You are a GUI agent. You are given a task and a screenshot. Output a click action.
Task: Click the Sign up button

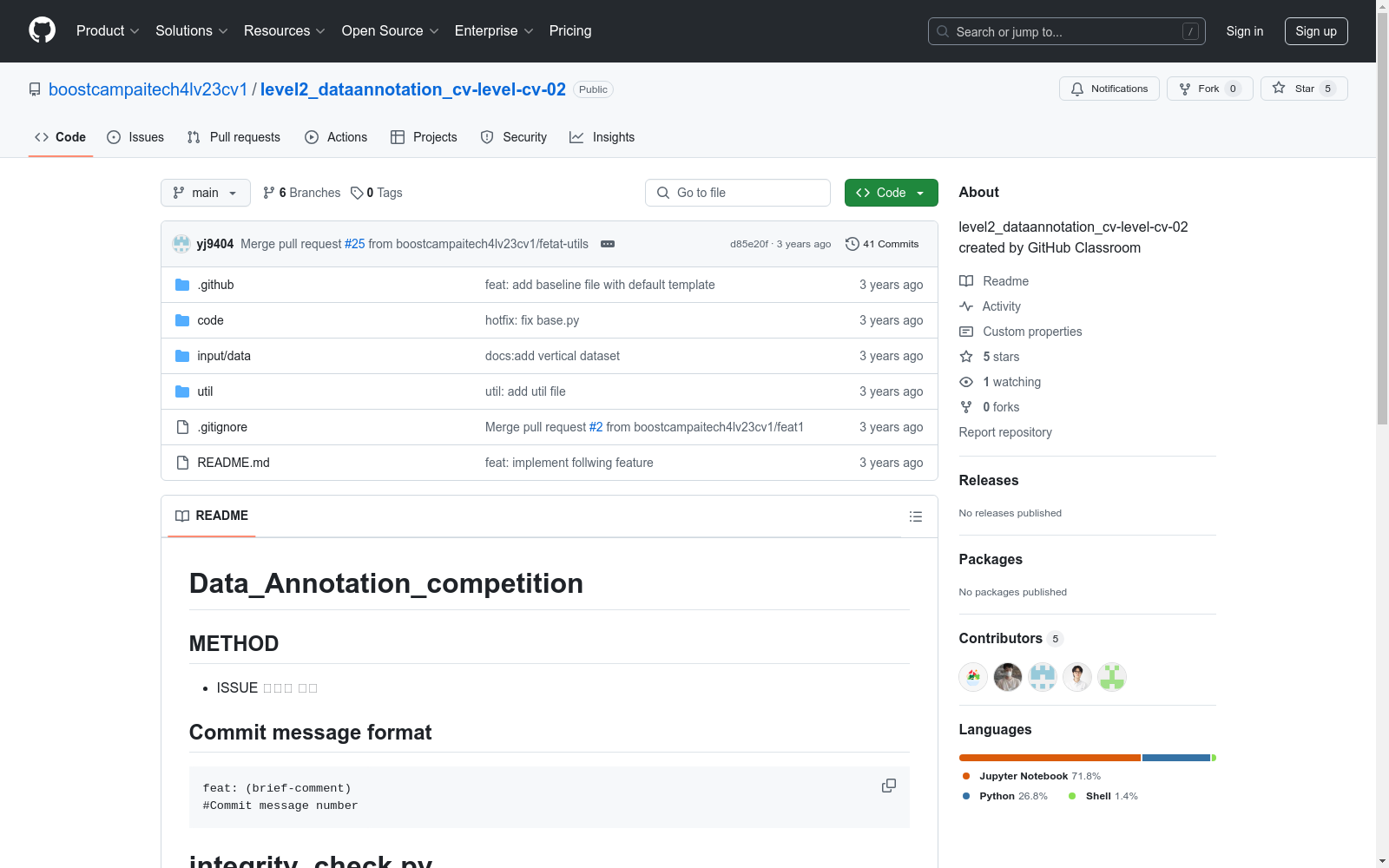pyautogui.click(x=1316, y=31)
